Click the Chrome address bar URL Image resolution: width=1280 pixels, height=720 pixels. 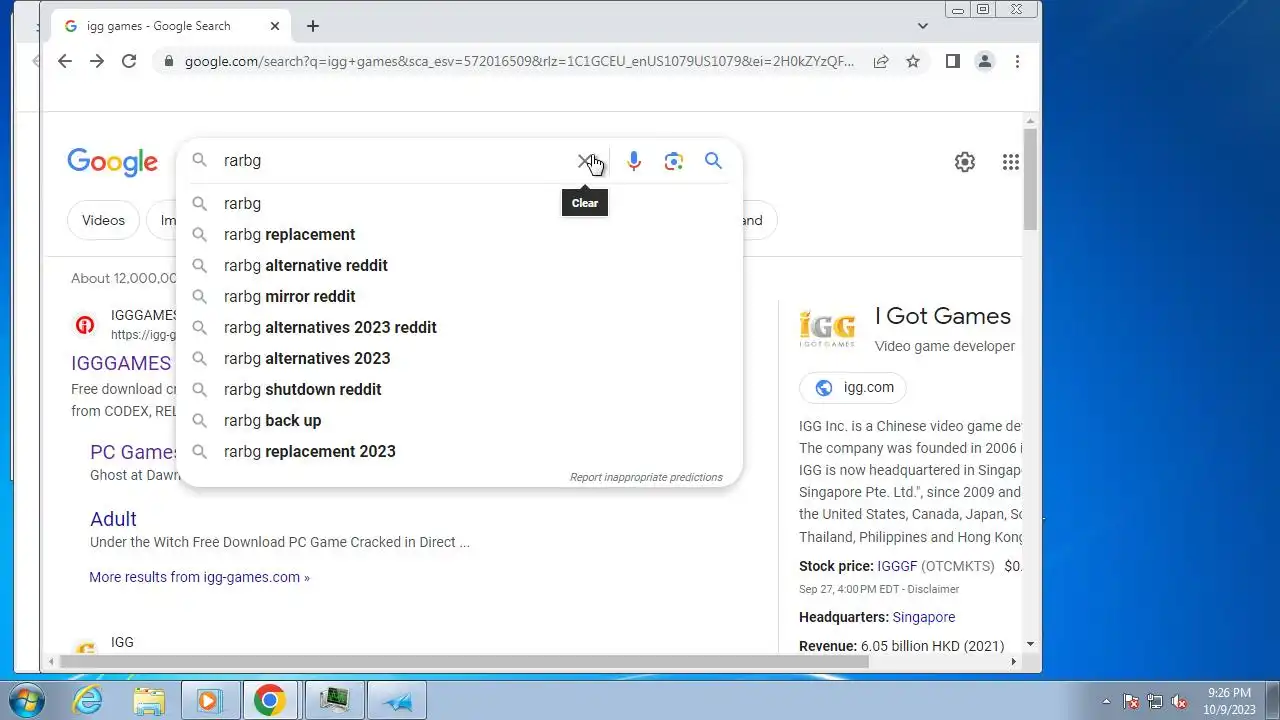click(x=519, y=61)
